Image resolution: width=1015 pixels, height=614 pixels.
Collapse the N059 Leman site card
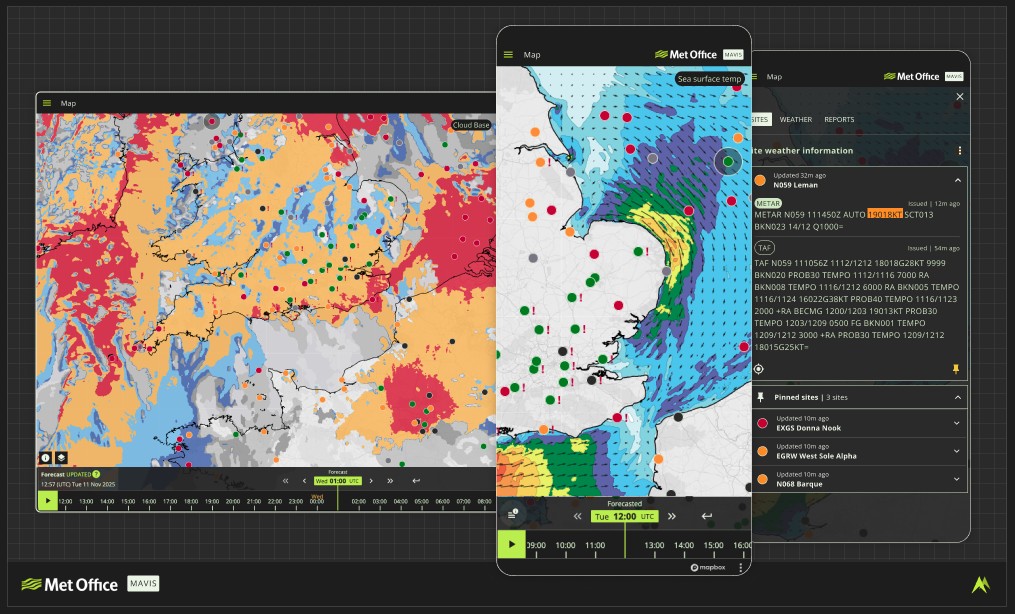(x=957, y=180)
